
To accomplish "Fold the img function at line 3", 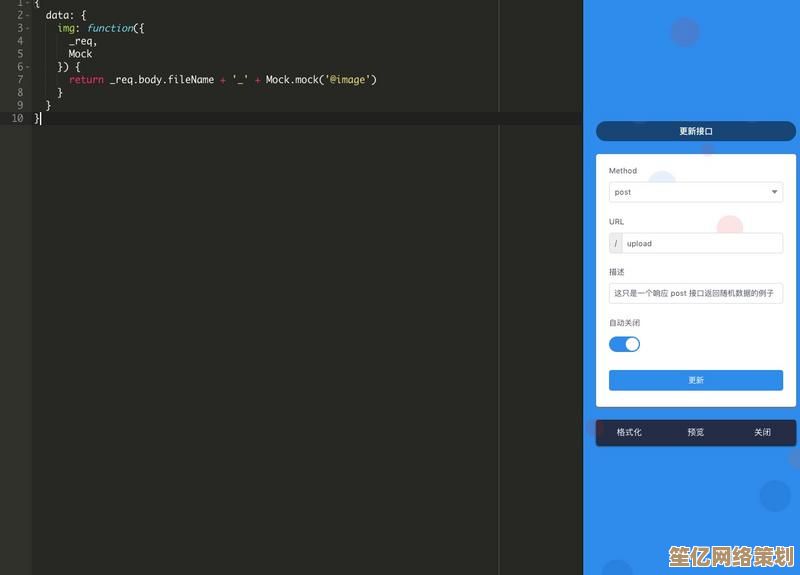I will [28, 29].
